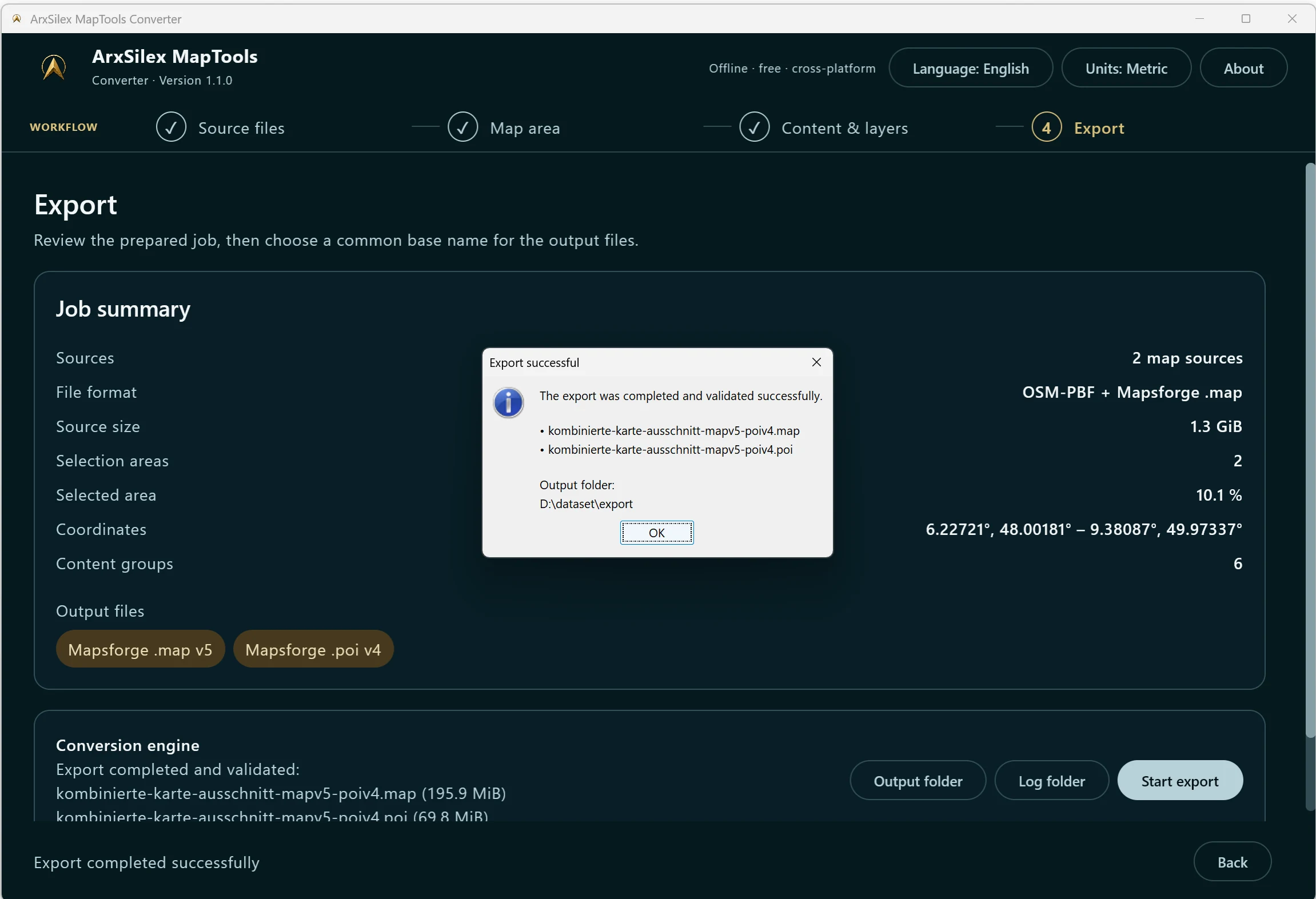The width and height of the screenshot is (1316, 899).
Task: Click the 'Source size' row label
Action: [98, 426]
